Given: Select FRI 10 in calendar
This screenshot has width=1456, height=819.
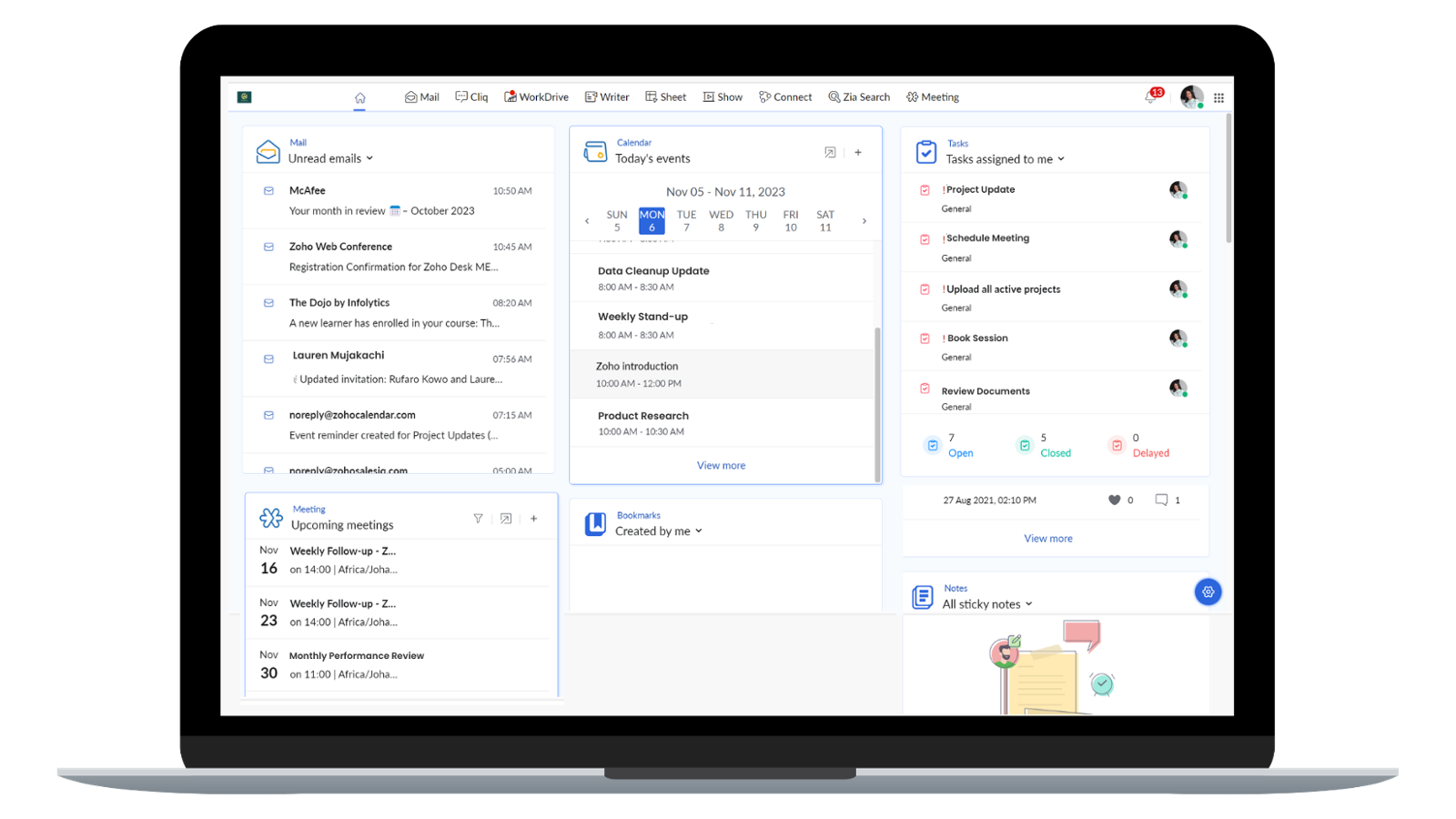Looking at the screenshot, I should pos(791,221).
